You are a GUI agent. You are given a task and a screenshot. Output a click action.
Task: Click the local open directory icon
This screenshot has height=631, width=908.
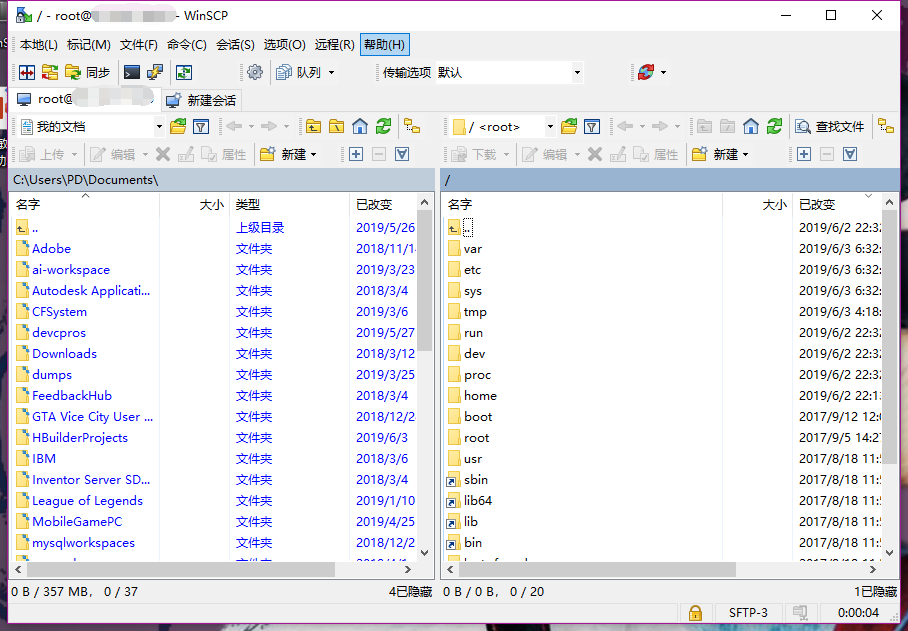coord(178,126)
